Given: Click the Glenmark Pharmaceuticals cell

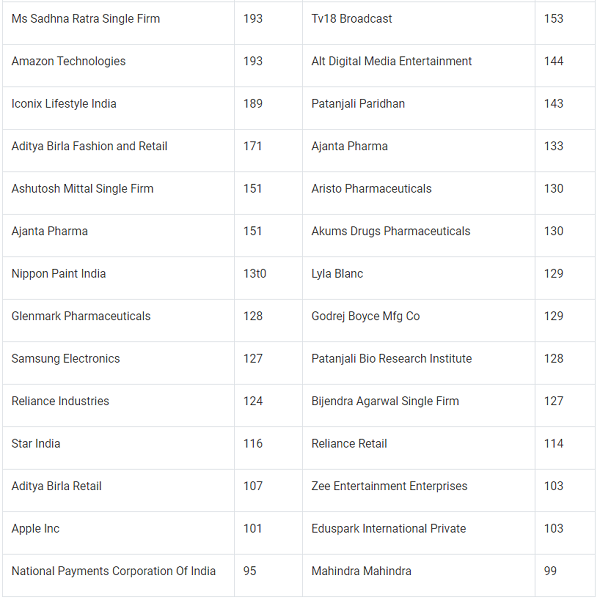Looking at the screenshot, I should click(81, 316).
